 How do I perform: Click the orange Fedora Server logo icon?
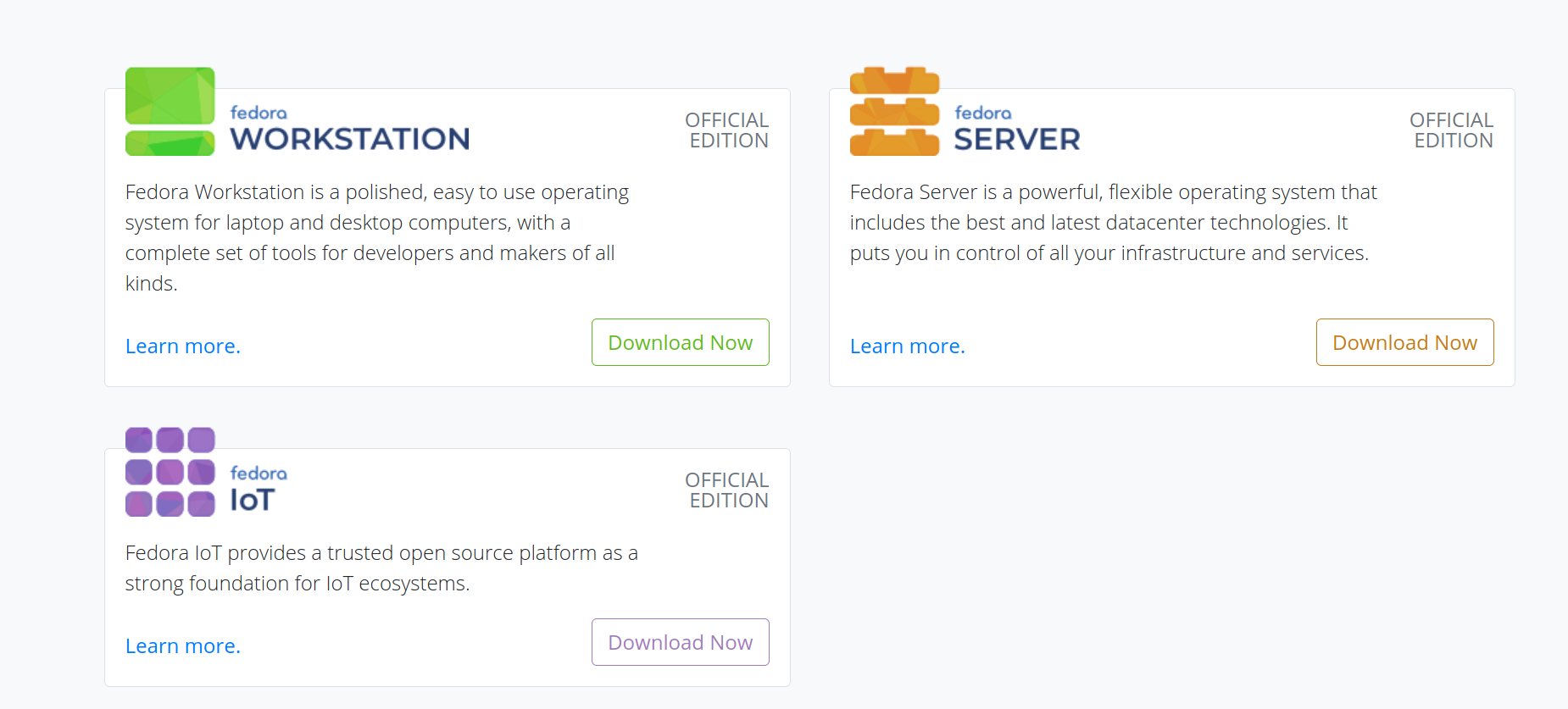pyautogui.click(x=894, y=112)
